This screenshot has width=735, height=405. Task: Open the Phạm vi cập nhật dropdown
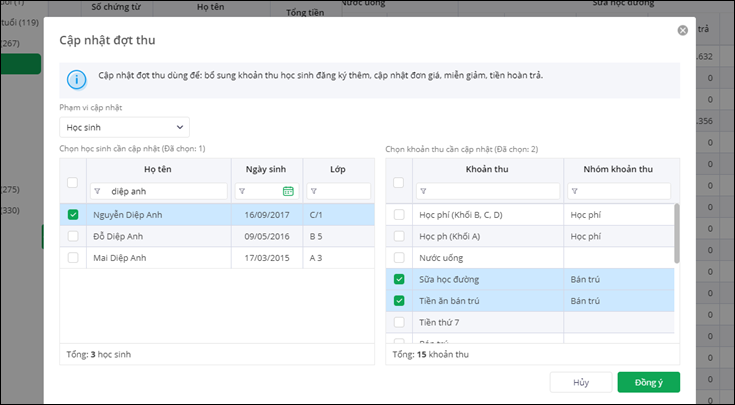click(123, 127)
